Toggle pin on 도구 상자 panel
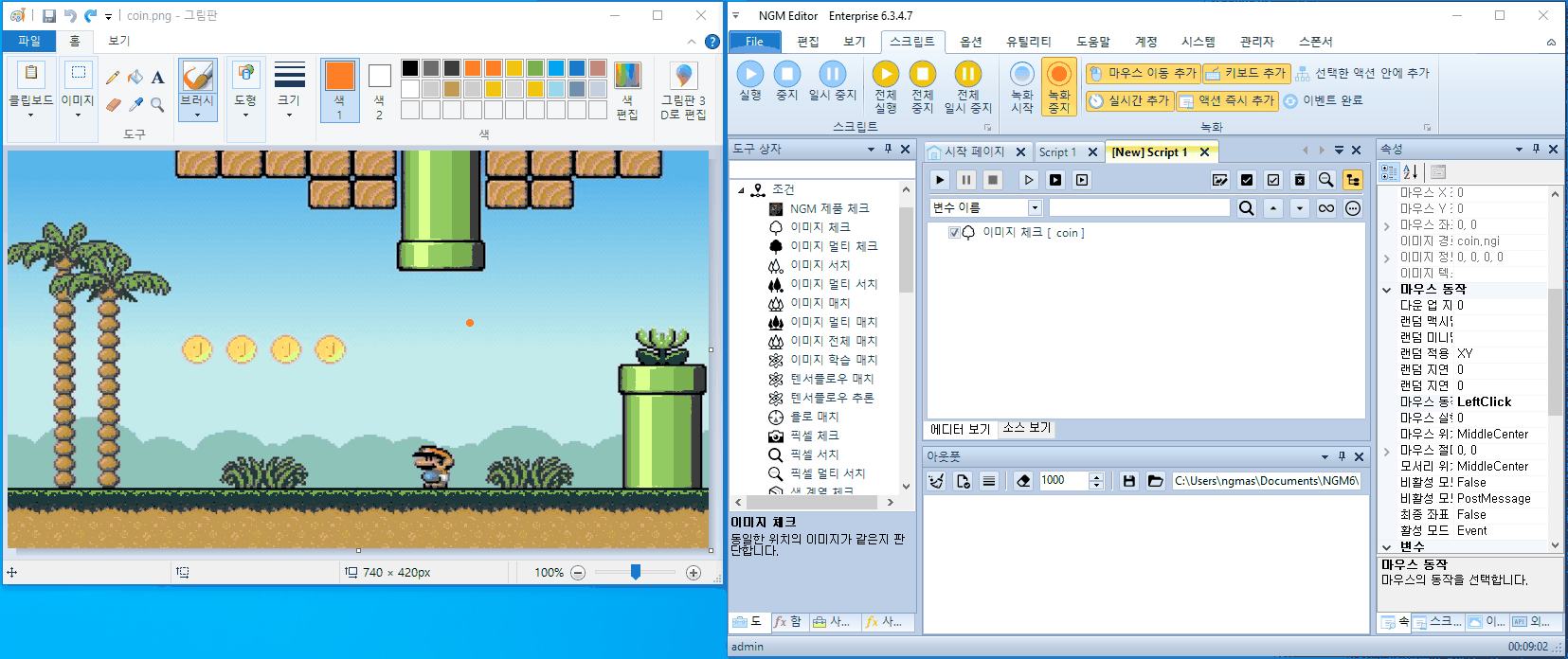Screen dimensions: 1568x659 pyautogui.click(x=888, y=150)
